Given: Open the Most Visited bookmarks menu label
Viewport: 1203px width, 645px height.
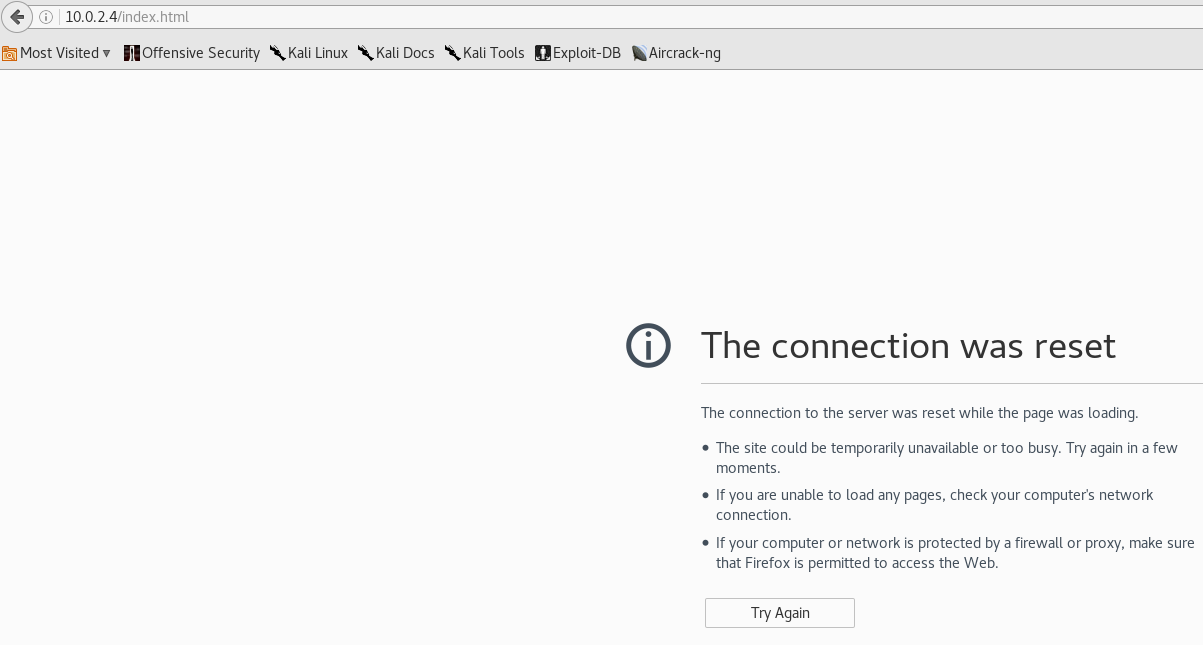Looking at the screenshot, I should click(59, 53).
